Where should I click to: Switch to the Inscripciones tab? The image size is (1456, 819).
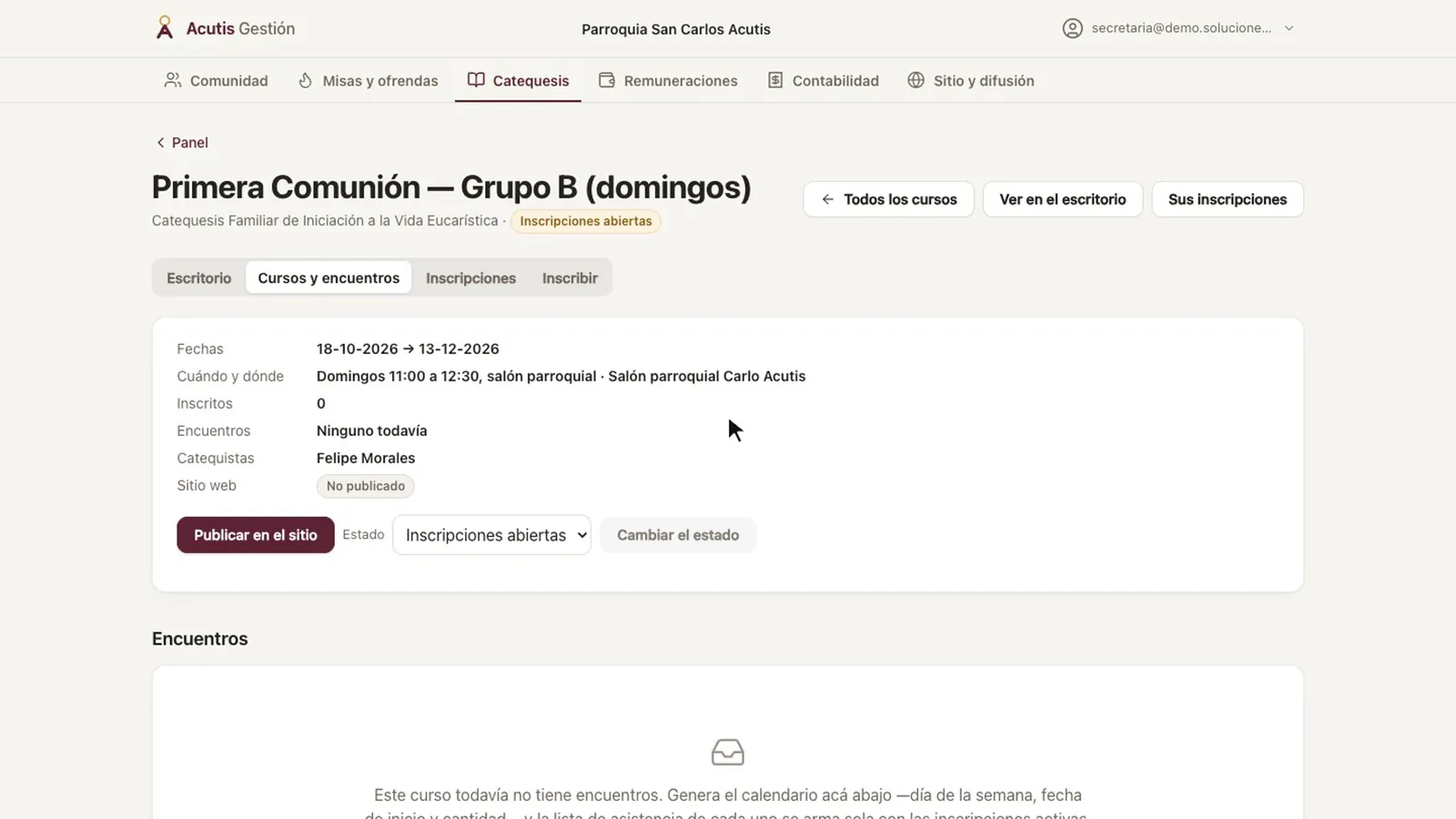470,278
